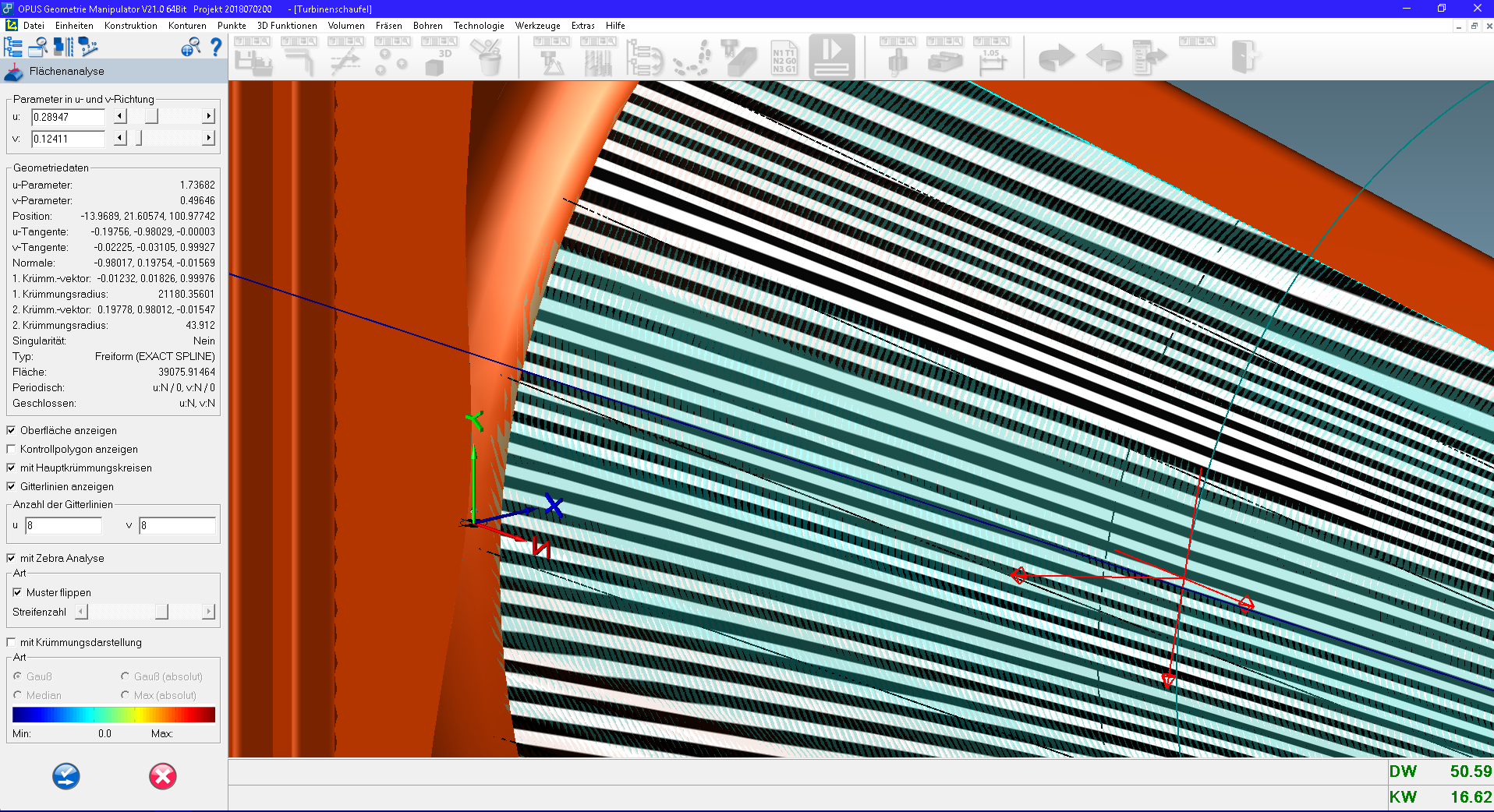
Task: Confirm with the blue checkmark button
Action: click(66, 776)
